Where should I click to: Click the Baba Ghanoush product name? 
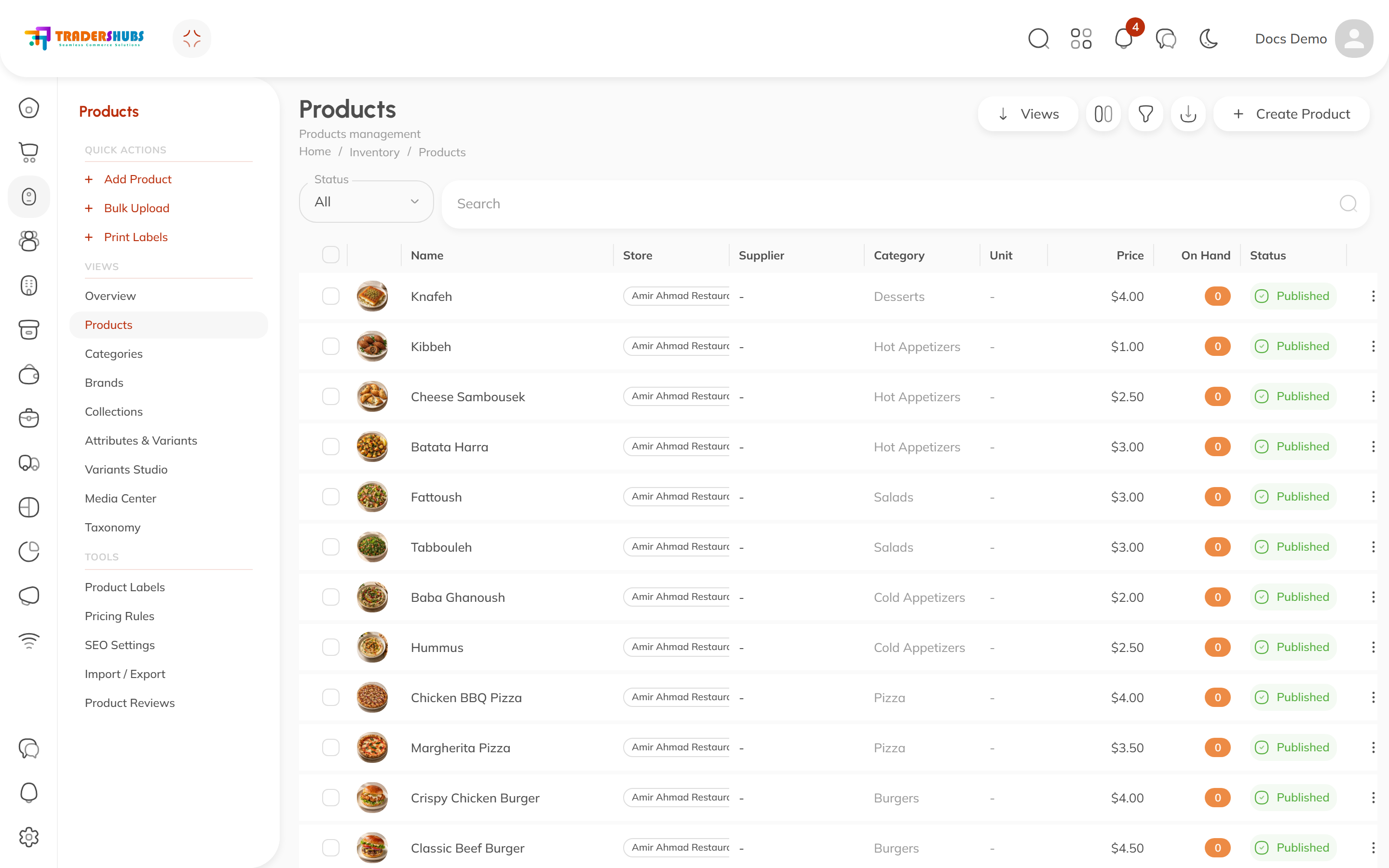click(458, 597)
